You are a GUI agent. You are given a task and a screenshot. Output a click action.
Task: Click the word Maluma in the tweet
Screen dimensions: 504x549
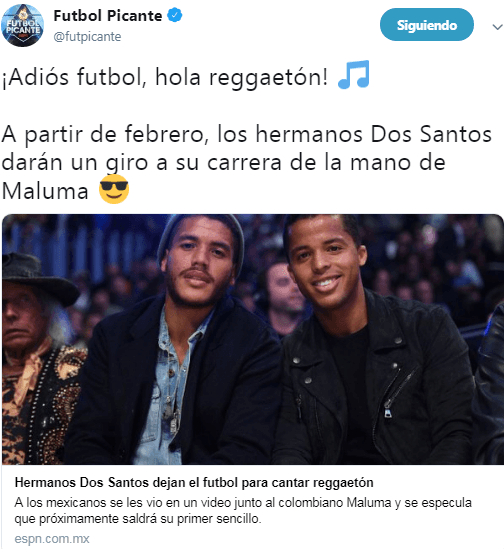pos(45,192)
